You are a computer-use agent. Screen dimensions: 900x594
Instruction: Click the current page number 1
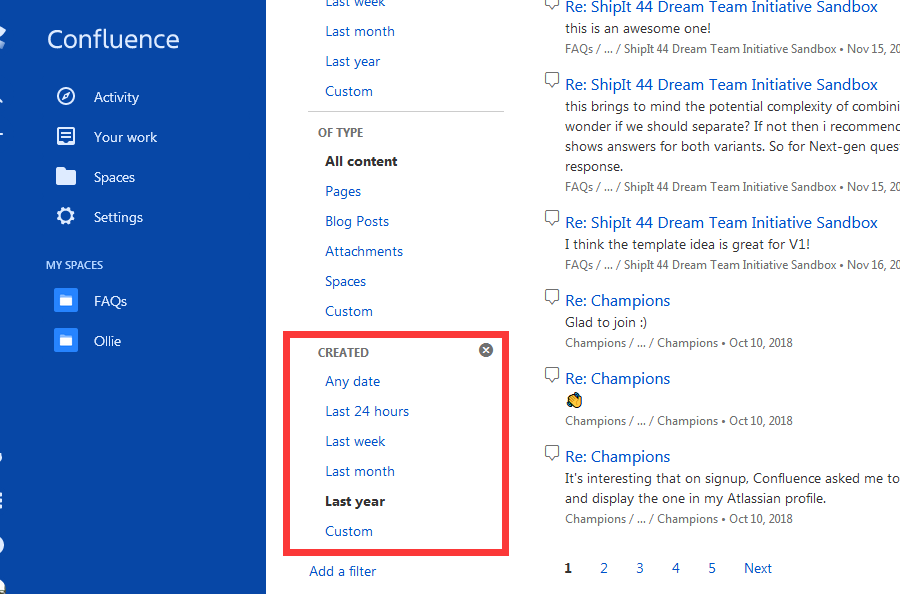[x=568, y=568]
